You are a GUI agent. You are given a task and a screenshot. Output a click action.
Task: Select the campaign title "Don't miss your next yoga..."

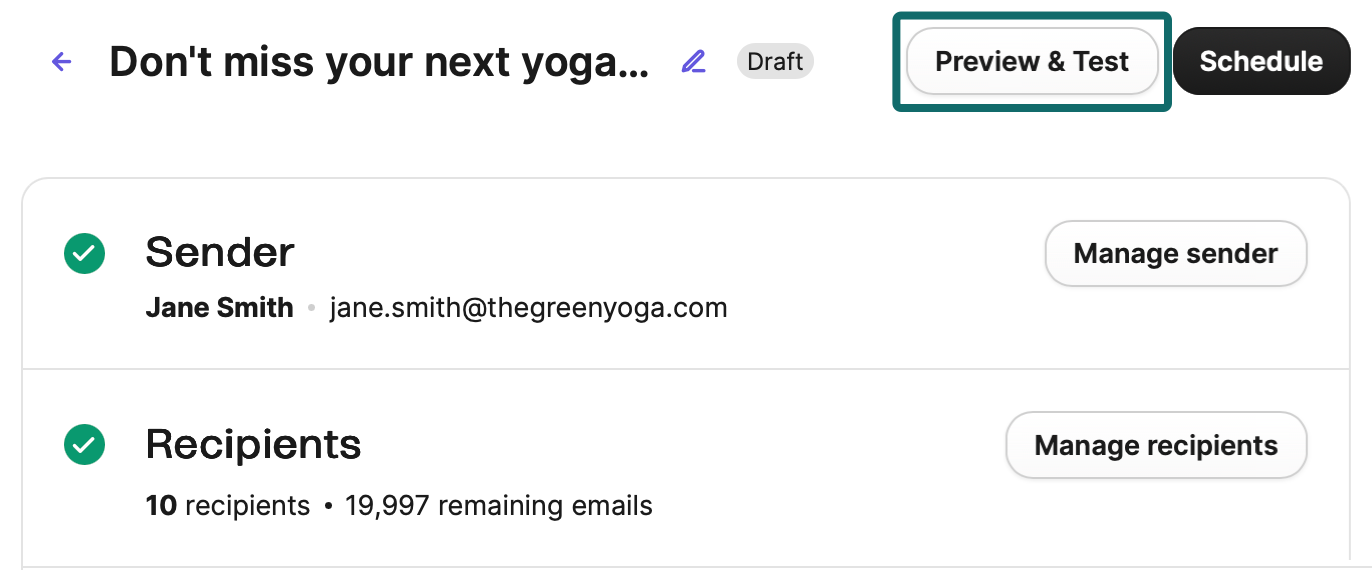[x=379, y=62]
